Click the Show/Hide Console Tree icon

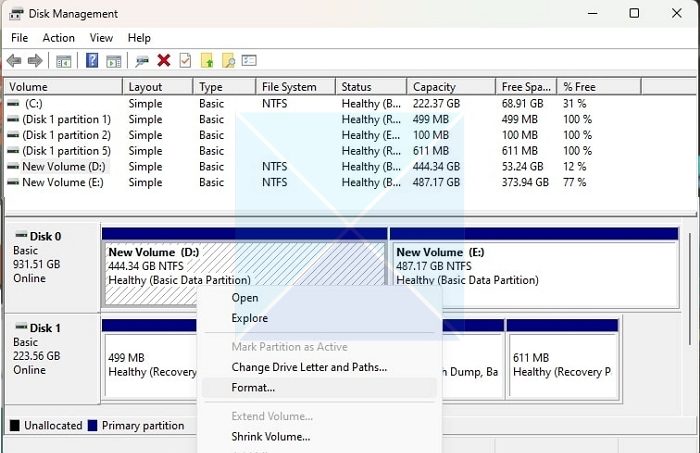(x=63, y=61)
